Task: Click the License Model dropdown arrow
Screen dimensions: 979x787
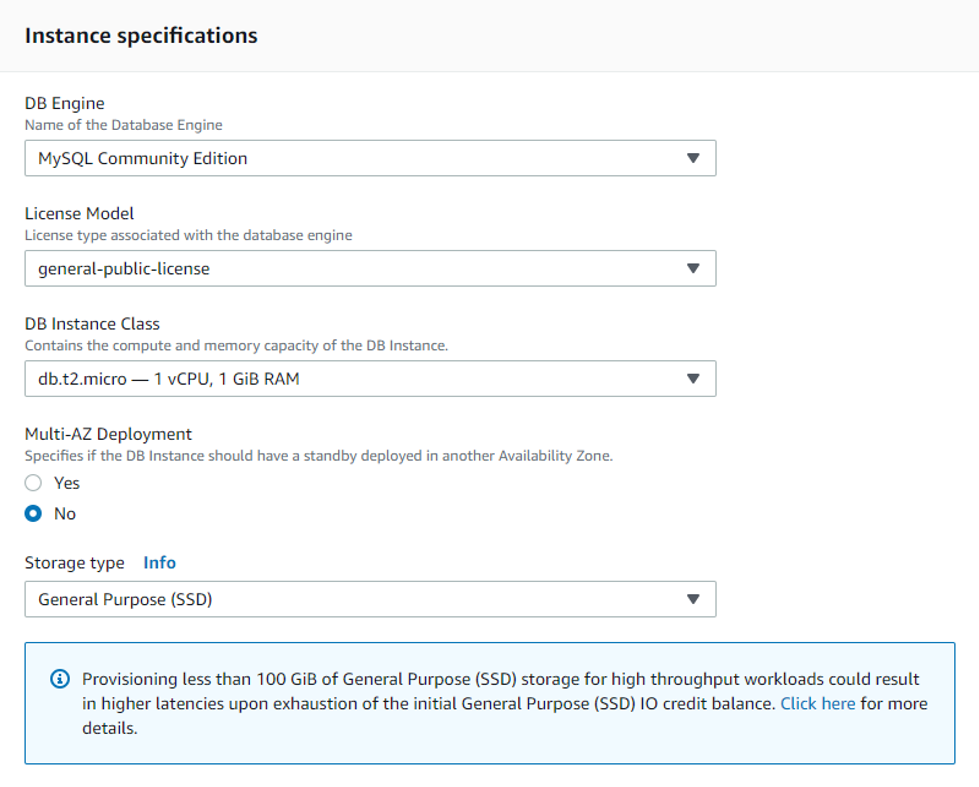Action: [x=693, y=269]
